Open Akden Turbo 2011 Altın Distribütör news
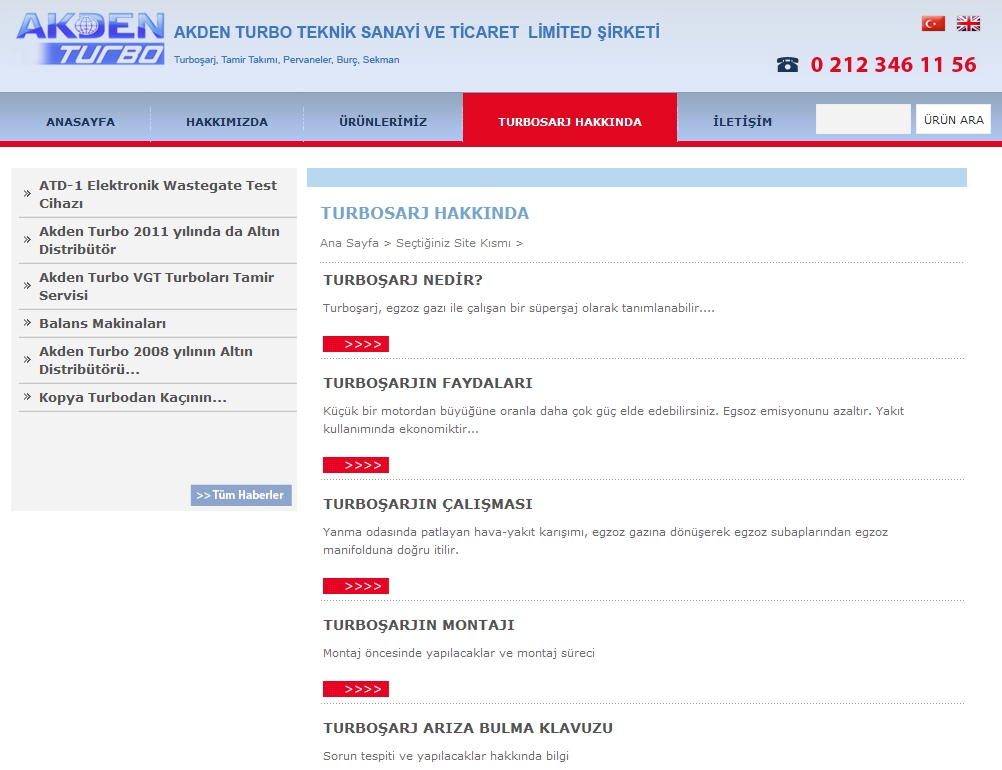The image size is (1002, 770). (159, 240)
